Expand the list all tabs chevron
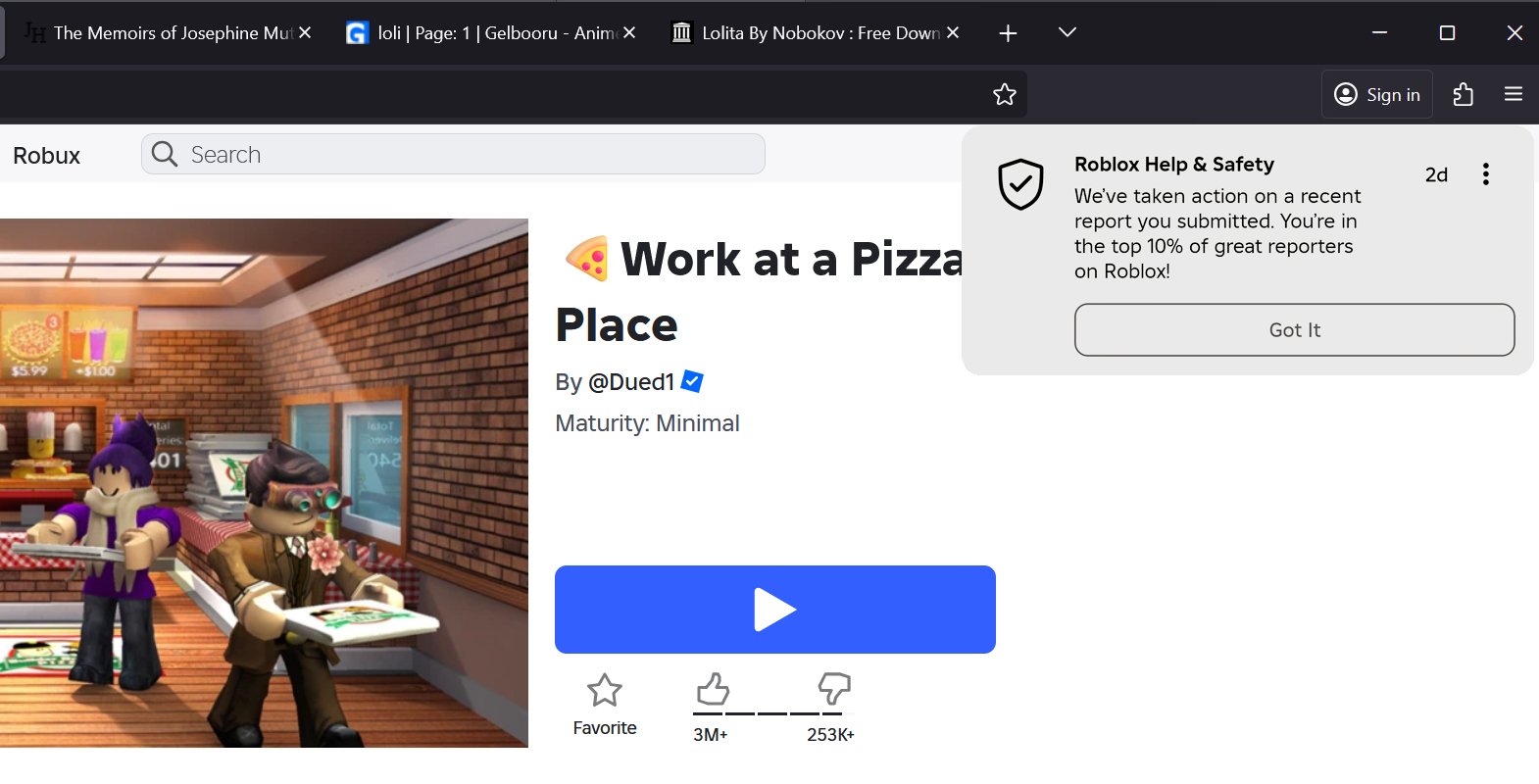The image size is (1539, 784). (x=1067, y=33)
